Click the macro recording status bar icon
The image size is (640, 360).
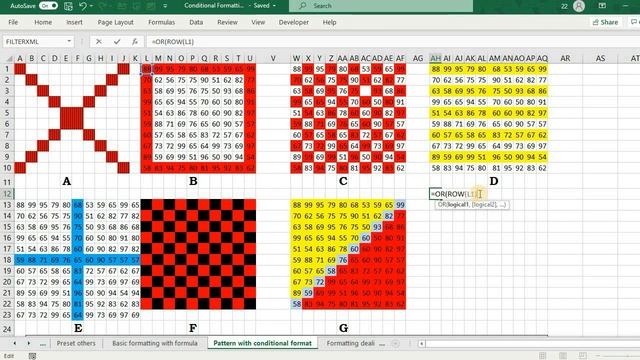32,356
